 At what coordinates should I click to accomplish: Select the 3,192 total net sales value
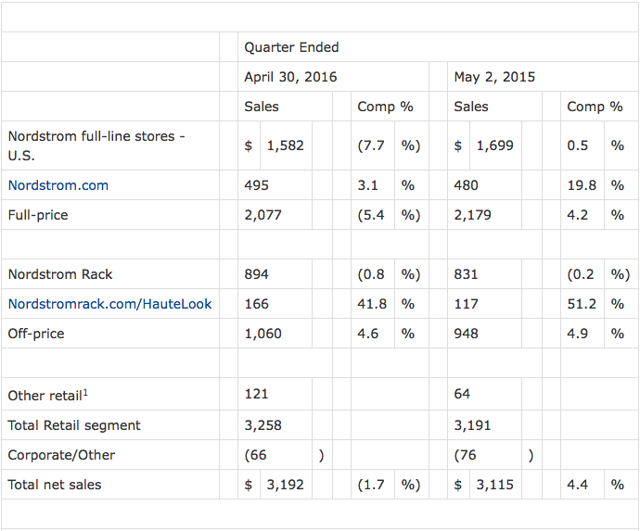point(285,485)
